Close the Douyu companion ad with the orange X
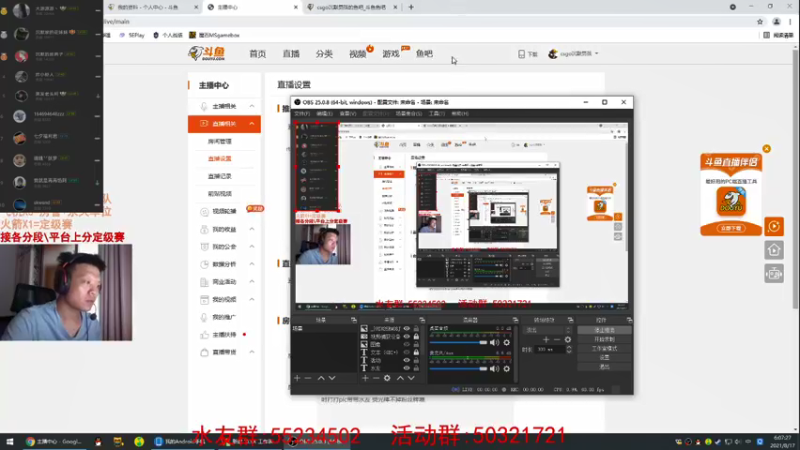 [766, 148]
